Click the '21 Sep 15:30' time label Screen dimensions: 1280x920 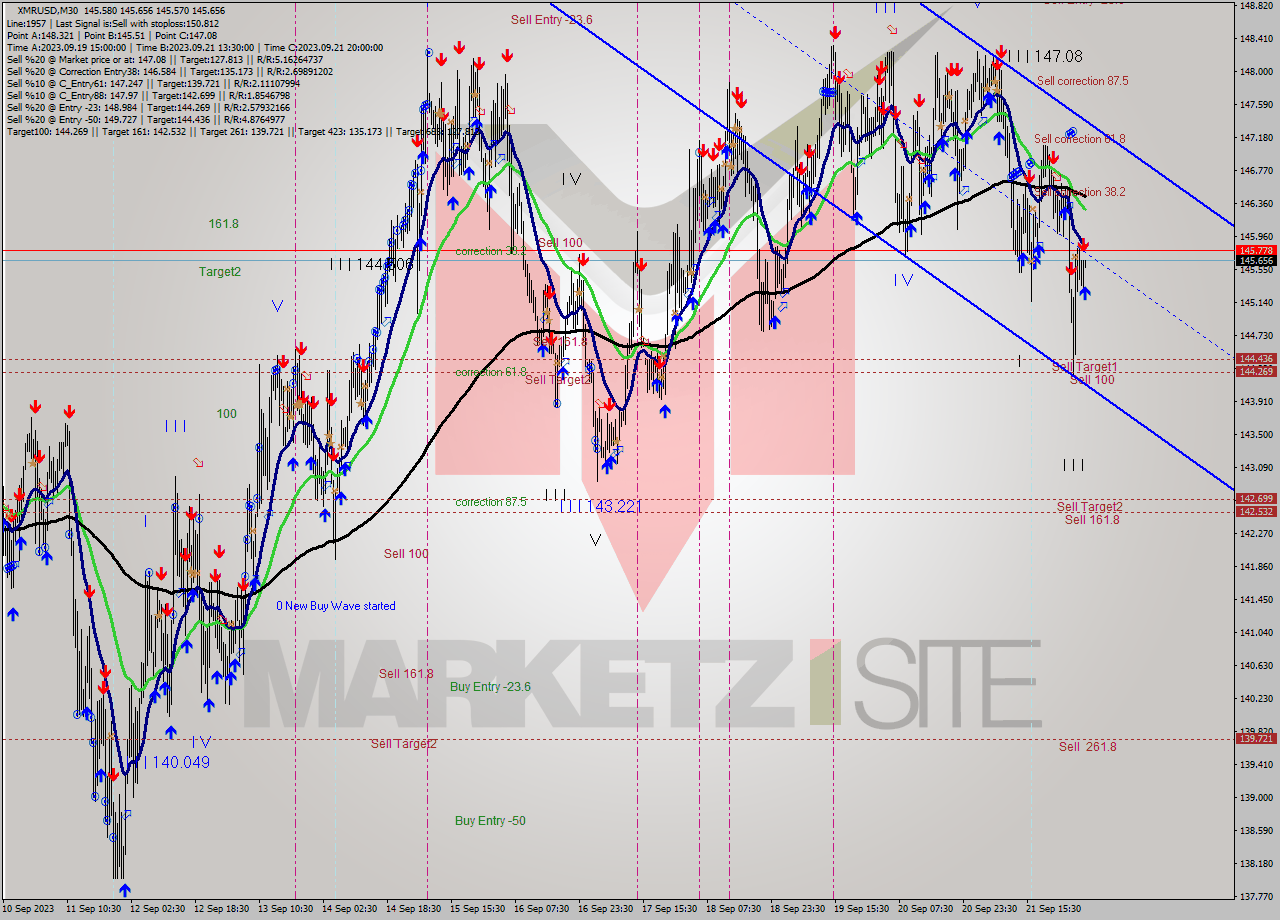coord(1054,910)
